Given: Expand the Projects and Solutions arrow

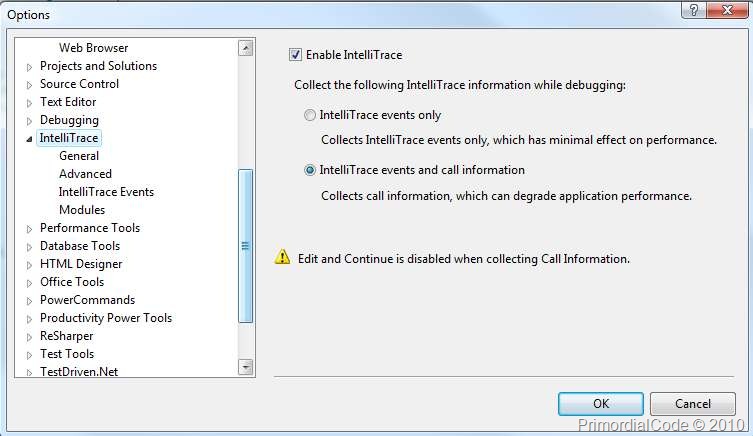Looking at the screenshot, I should (29, 67).
